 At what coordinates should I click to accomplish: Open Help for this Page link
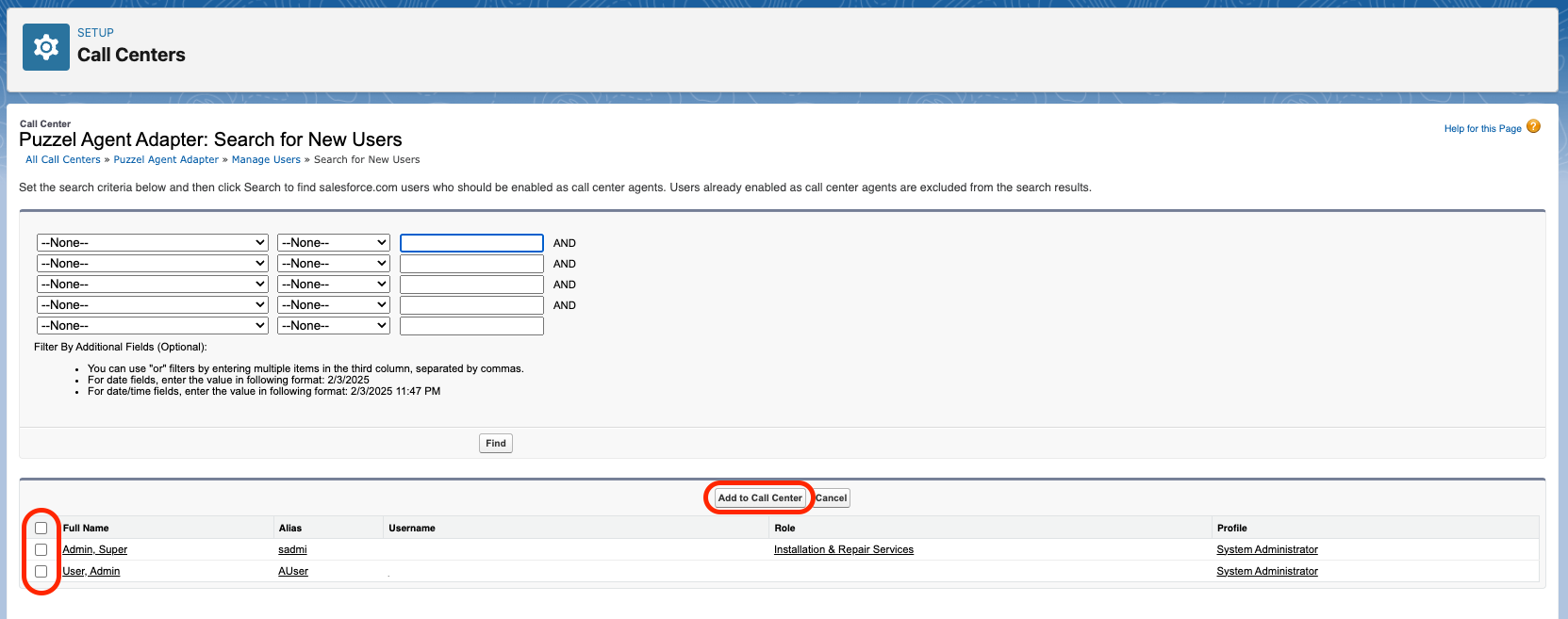pos(1482,129)
